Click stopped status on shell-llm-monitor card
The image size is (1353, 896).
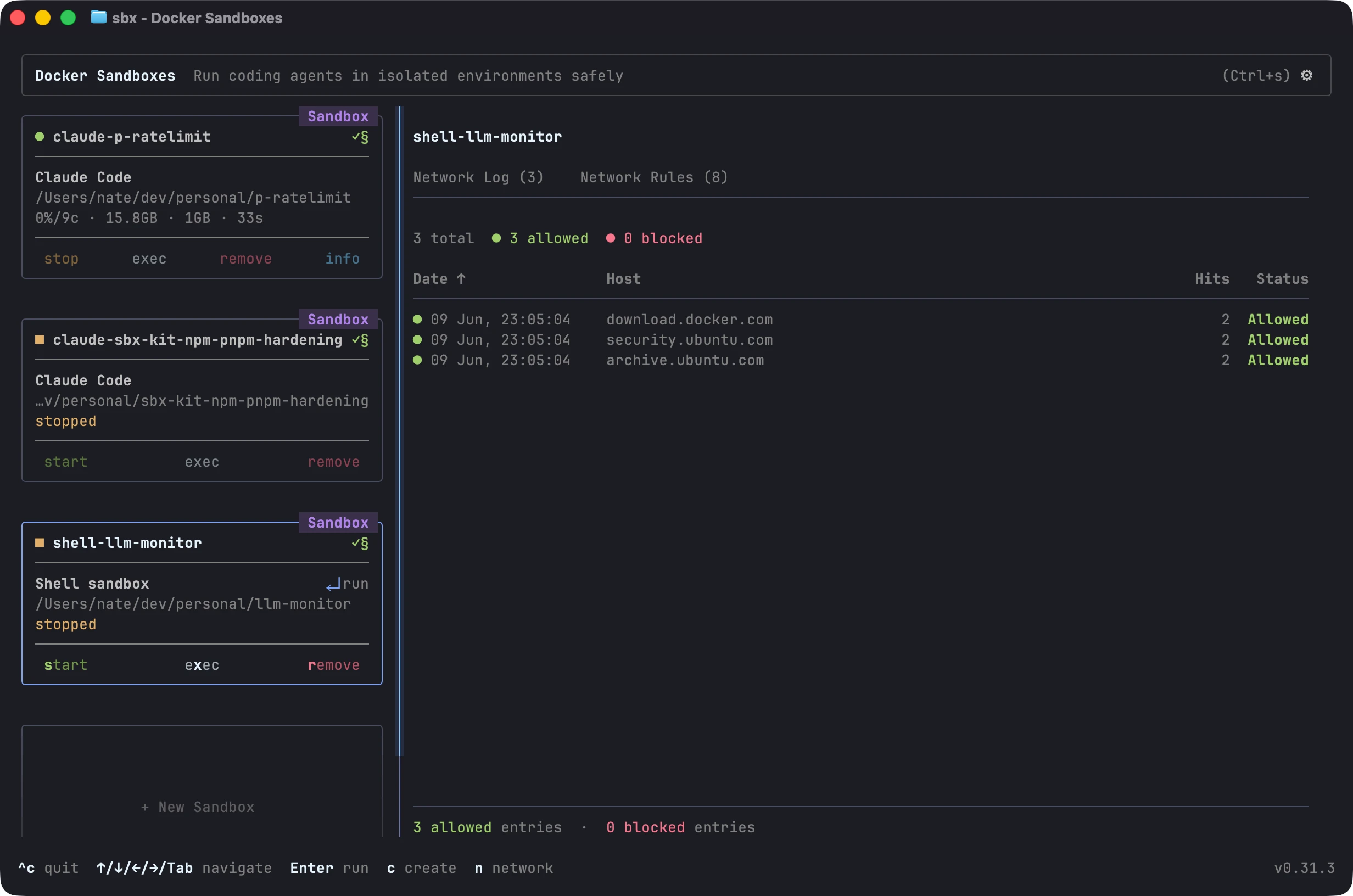click(66, 625)
